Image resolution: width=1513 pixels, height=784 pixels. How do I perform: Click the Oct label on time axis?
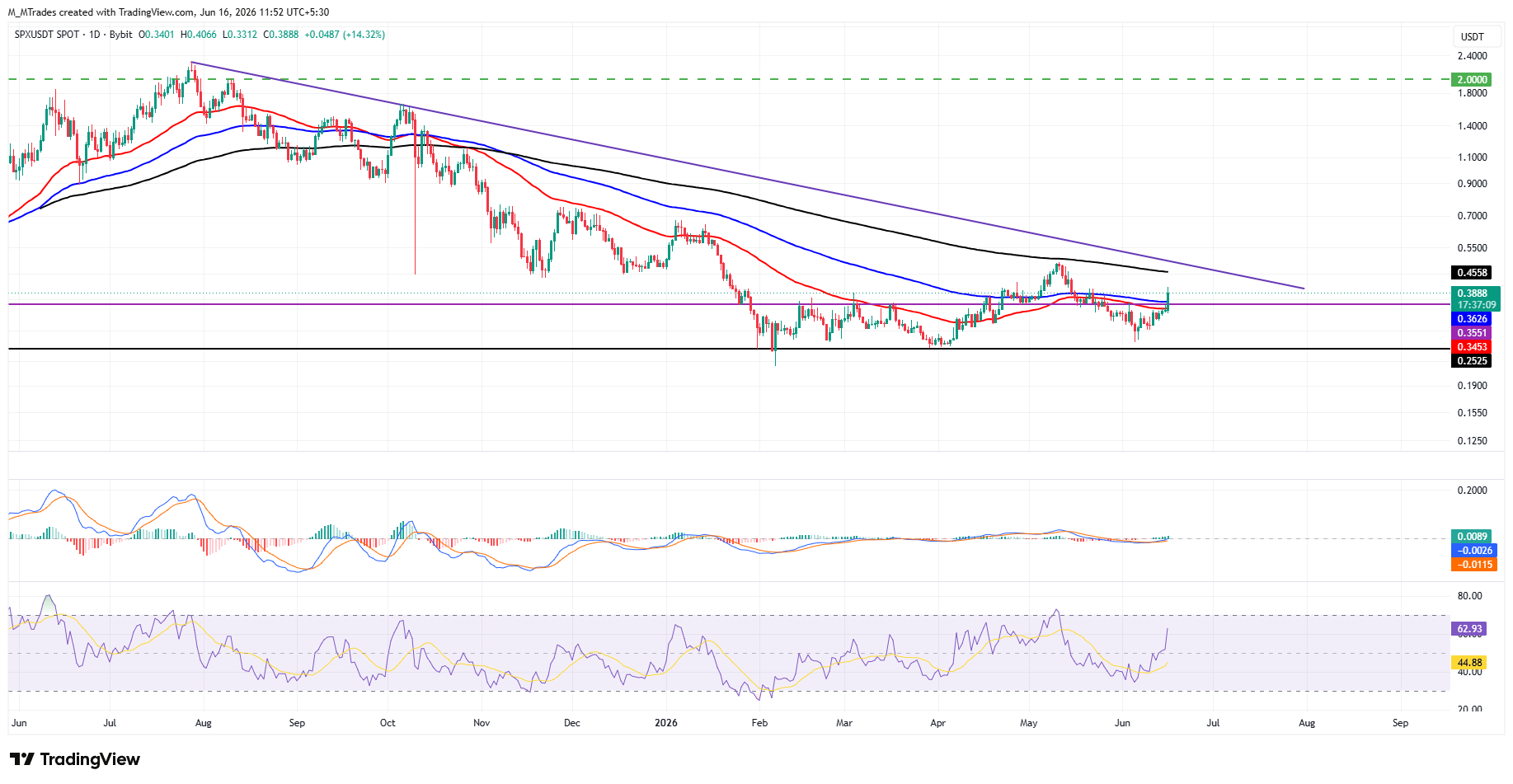point(388,723)
